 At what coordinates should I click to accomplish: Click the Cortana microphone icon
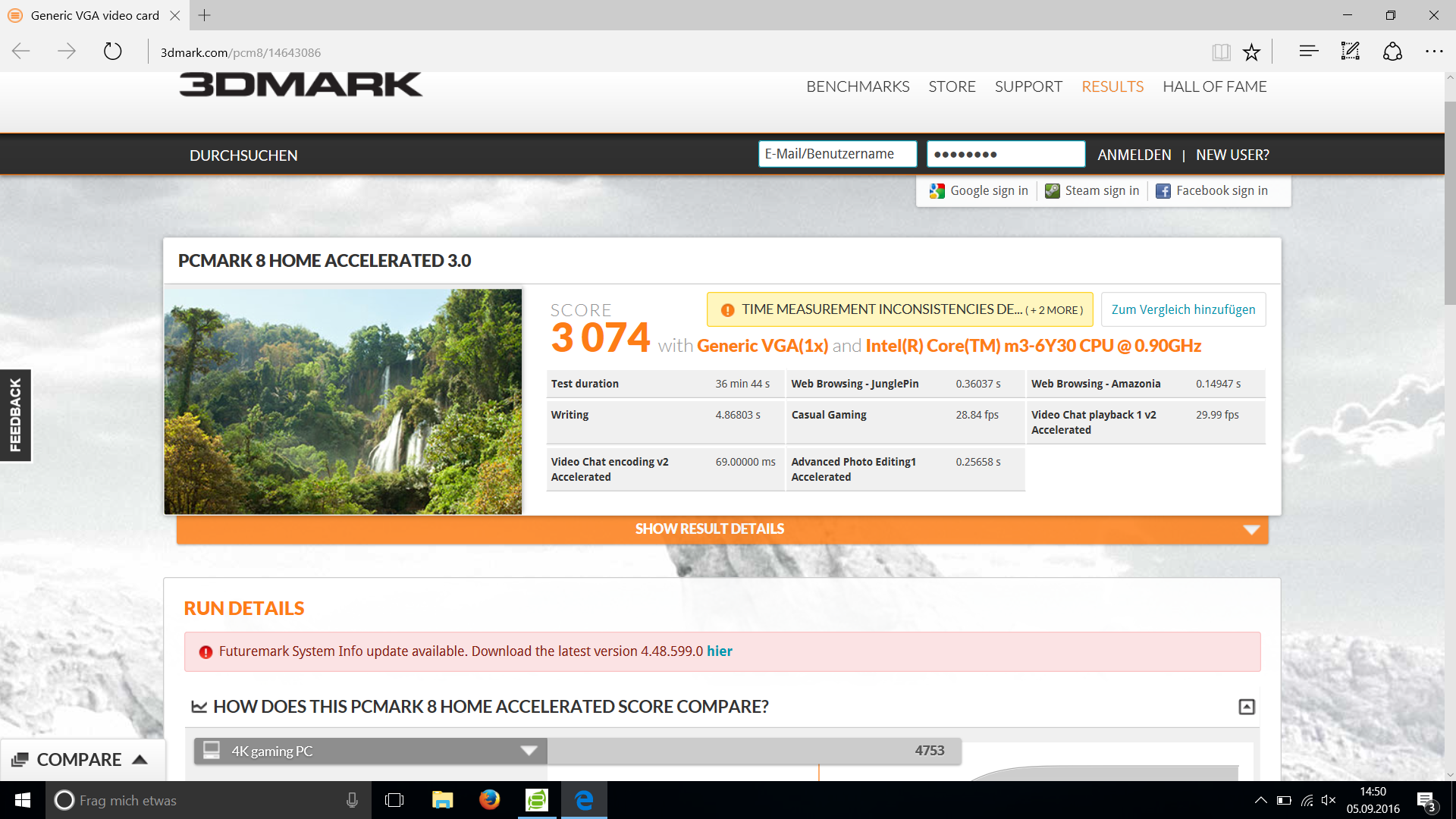click(352, 800)
